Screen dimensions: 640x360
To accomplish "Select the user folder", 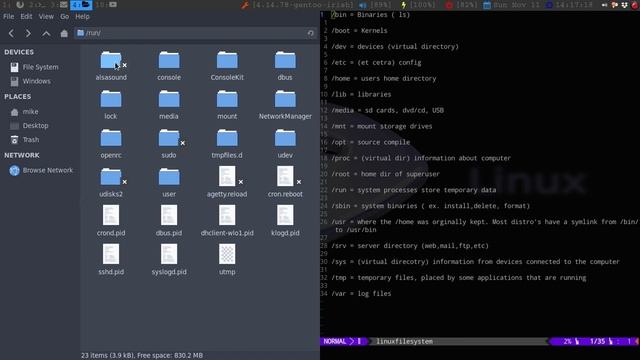I will point(169,182).
